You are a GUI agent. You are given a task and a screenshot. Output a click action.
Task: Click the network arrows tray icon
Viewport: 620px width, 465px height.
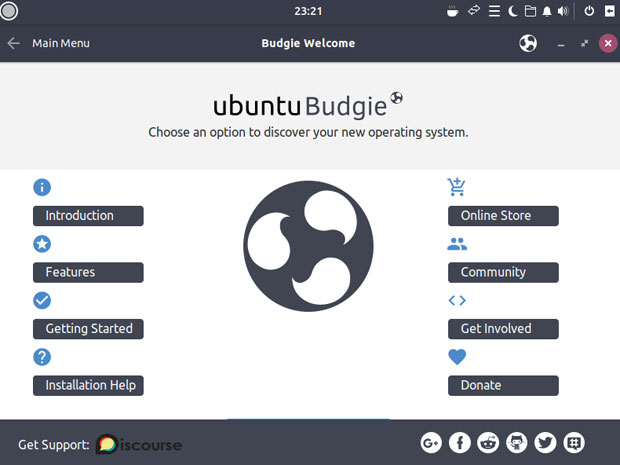coord(474,11)
